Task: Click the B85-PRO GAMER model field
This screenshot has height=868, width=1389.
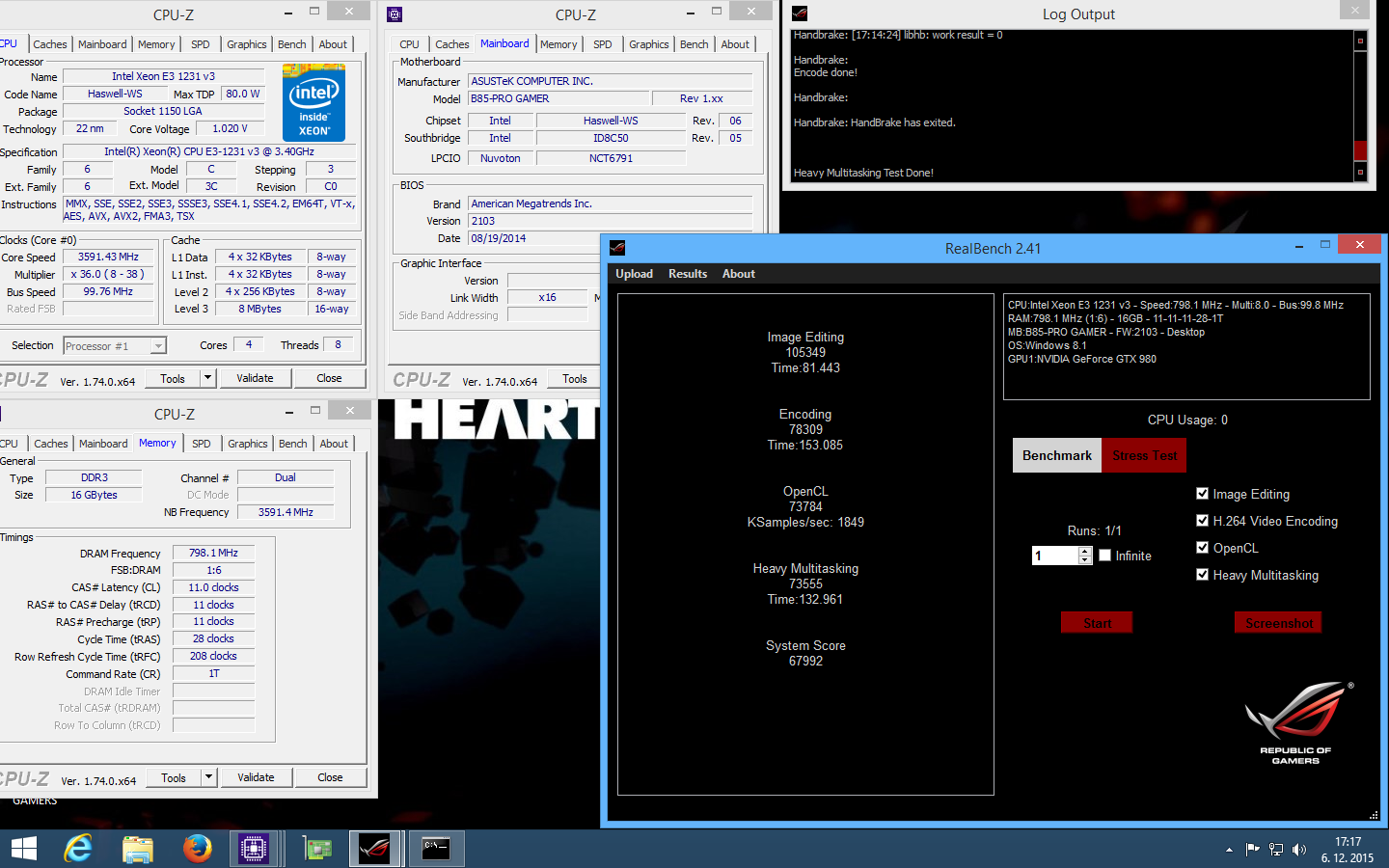Action: pos(558,98)
